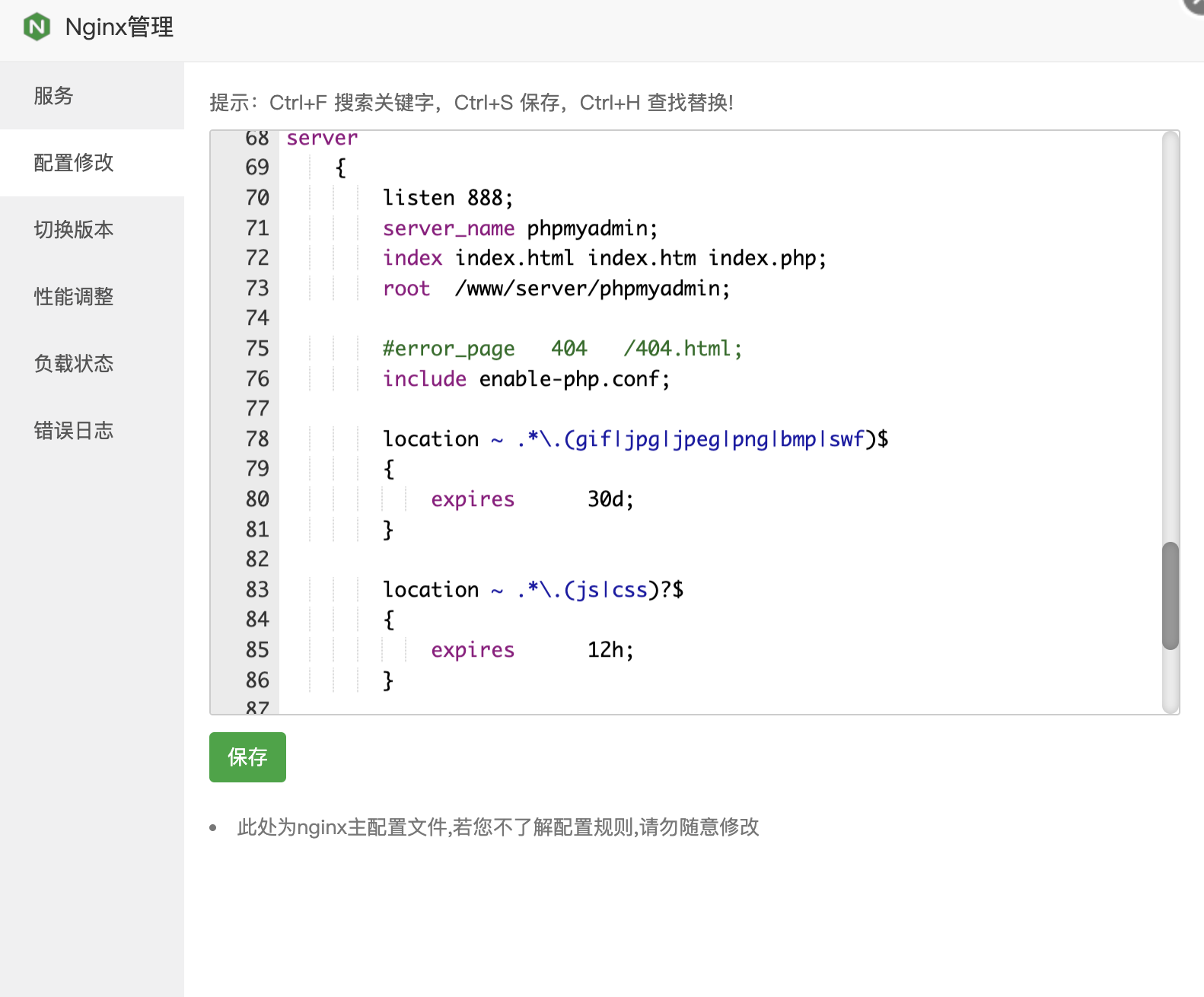View the 负载状态 tab
Image resolution: width=1204 pixels, height=997 pixels.
[91, 364]
